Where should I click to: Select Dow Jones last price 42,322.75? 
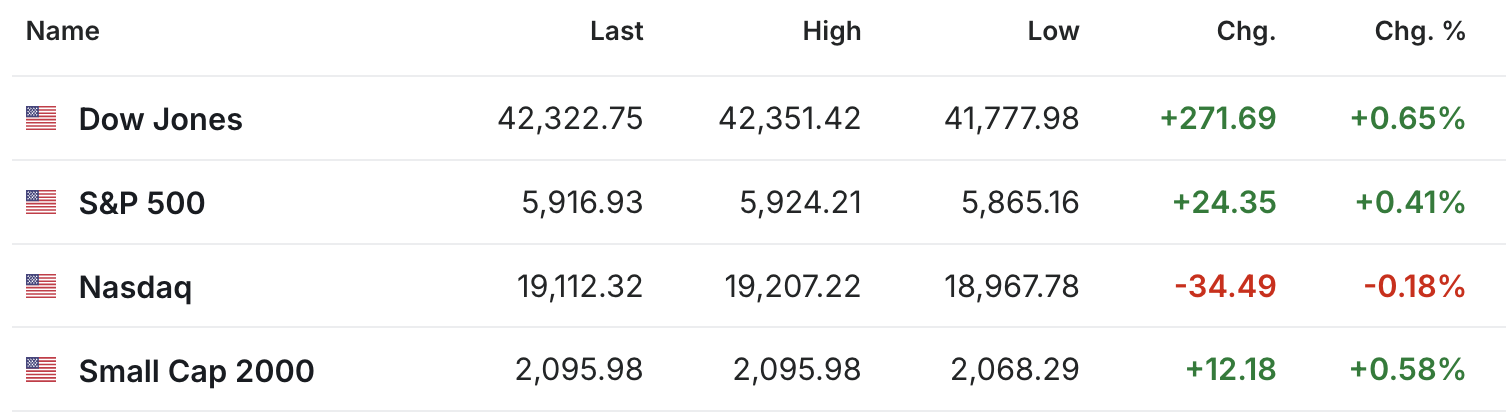571,119
